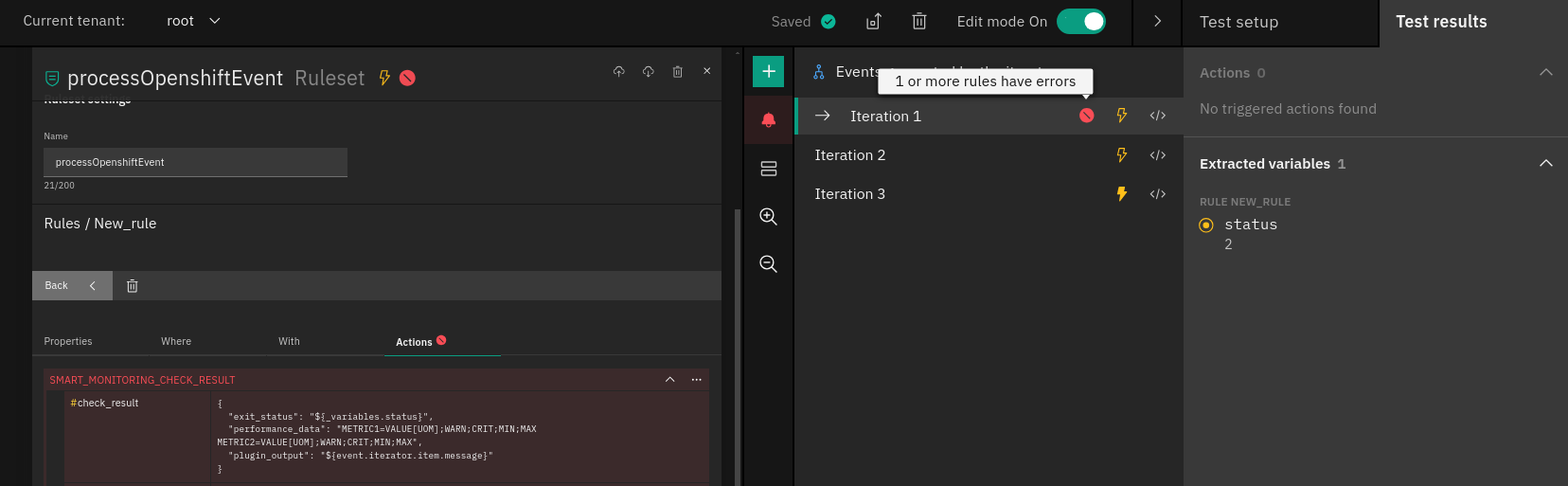Open the action's three-dot options menu
This screenshot has width=1568, height=486.
[x=696, y=380]
